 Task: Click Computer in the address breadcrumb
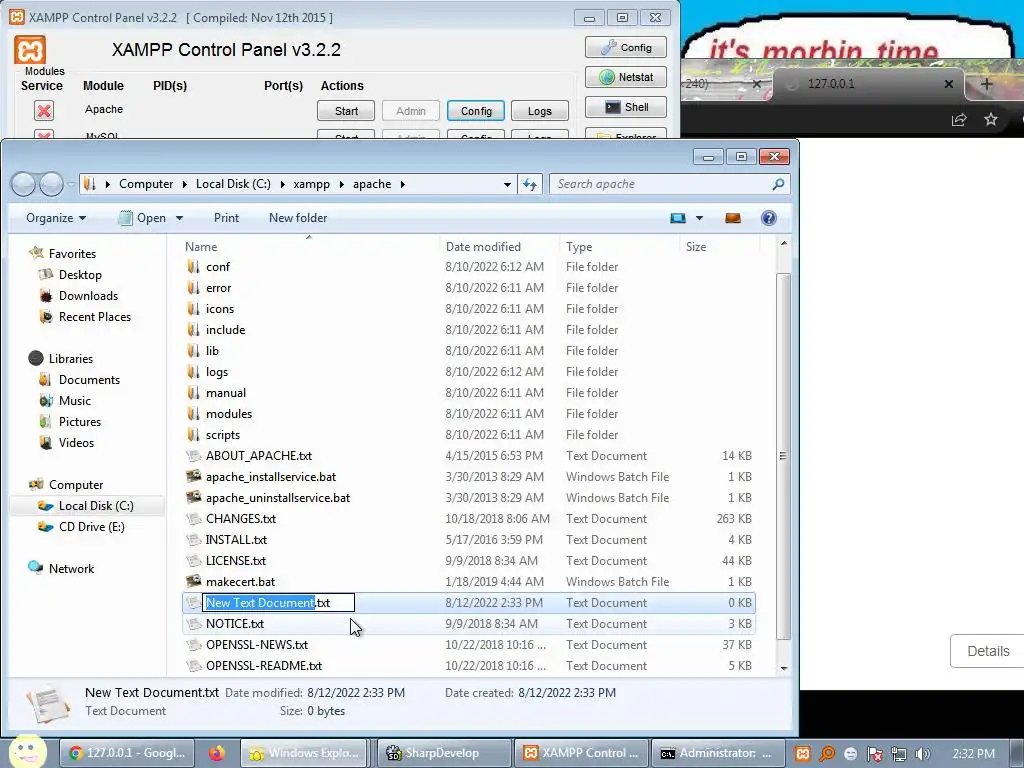[x=146, y=184]
